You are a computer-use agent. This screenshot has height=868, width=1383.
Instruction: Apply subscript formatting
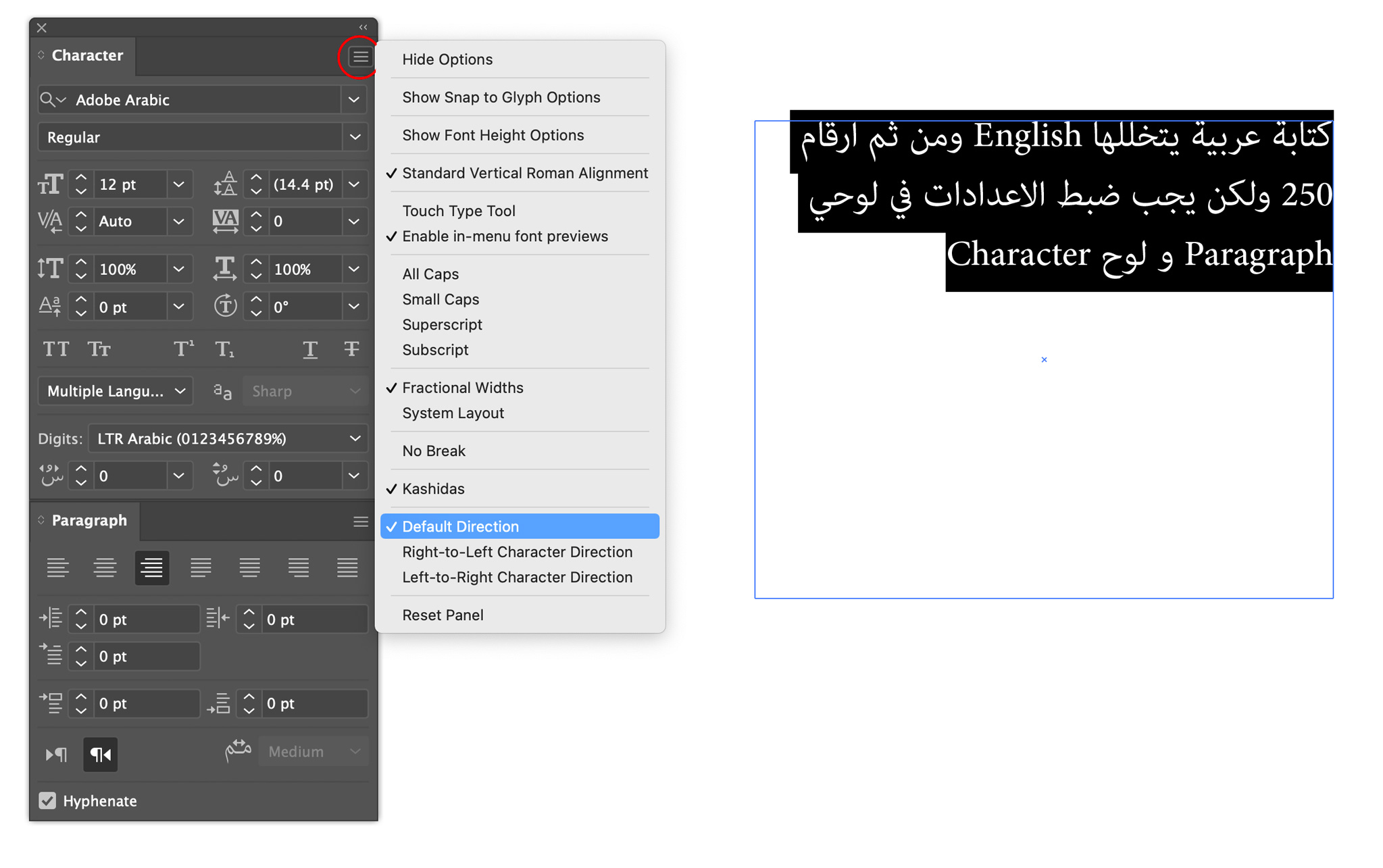[224, 349]
